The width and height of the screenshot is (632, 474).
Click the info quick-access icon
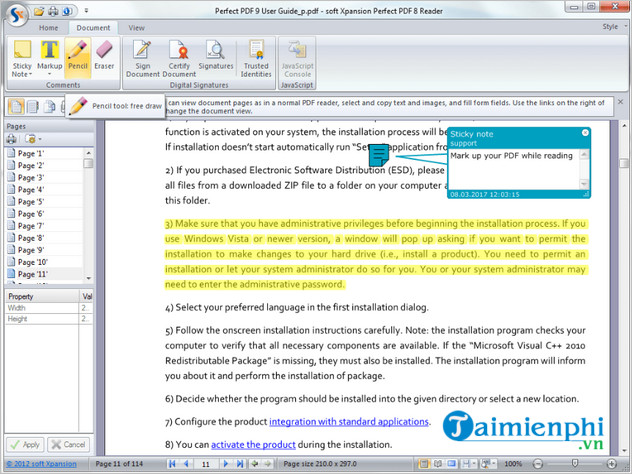click(67, 11)
